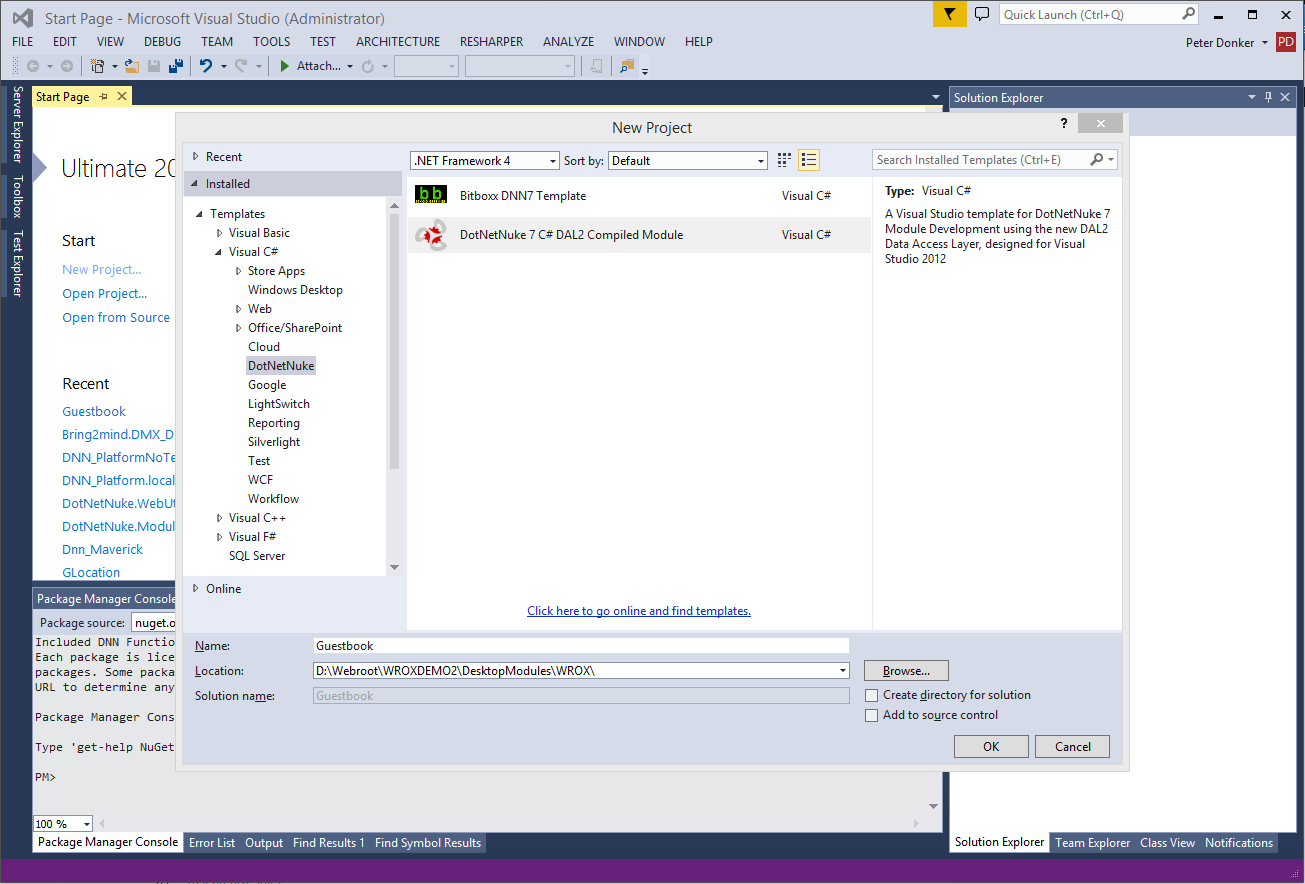This screenshot has height=884, width=1305.
Task: Expand the Online section
Action: [196, 589]
